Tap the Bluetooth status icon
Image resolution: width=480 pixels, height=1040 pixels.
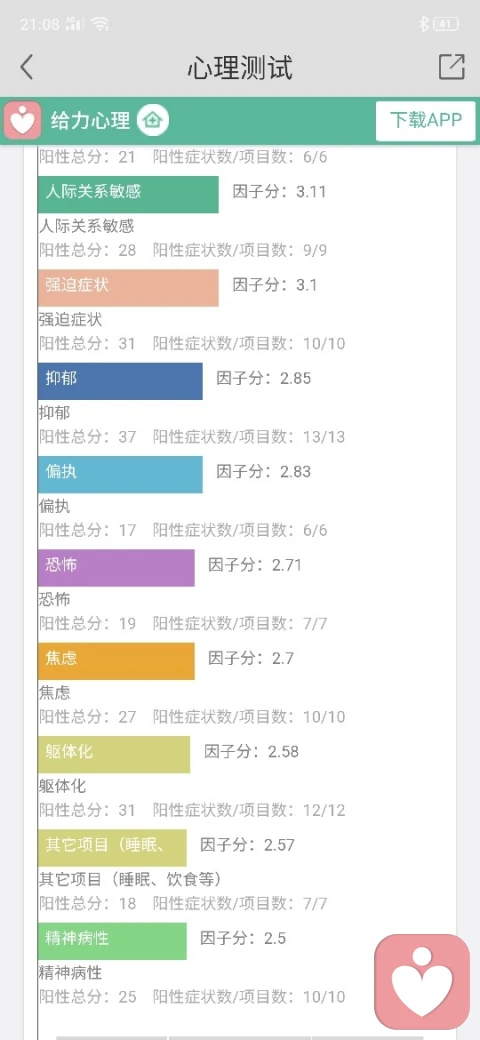coord(423,25)
